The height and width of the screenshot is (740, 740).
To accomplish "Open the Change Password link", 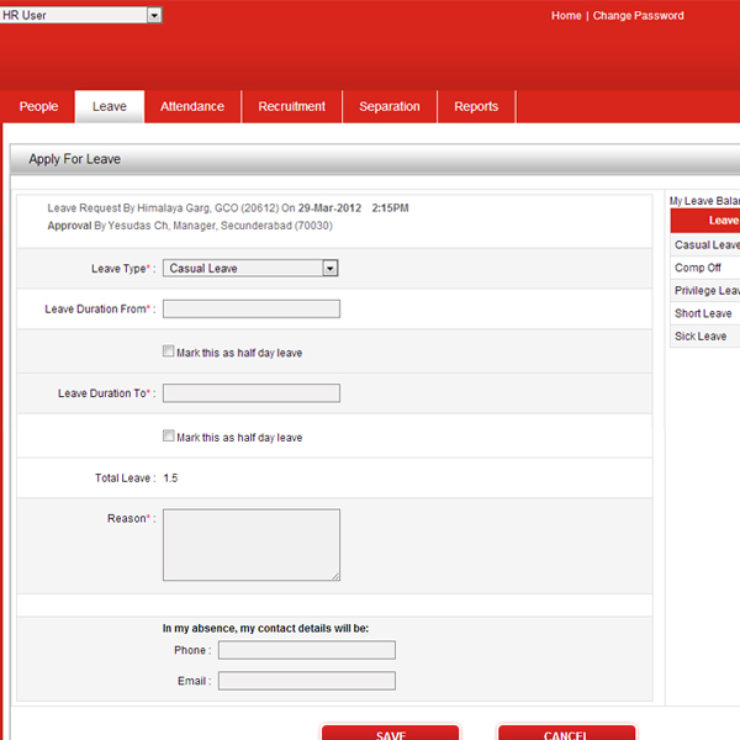I will 638,16.
